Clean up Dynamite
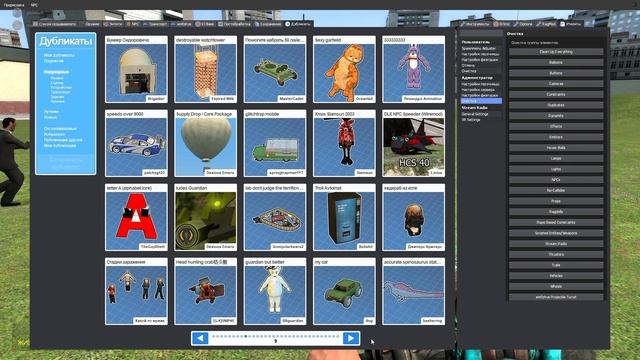 tap(556, 116)
